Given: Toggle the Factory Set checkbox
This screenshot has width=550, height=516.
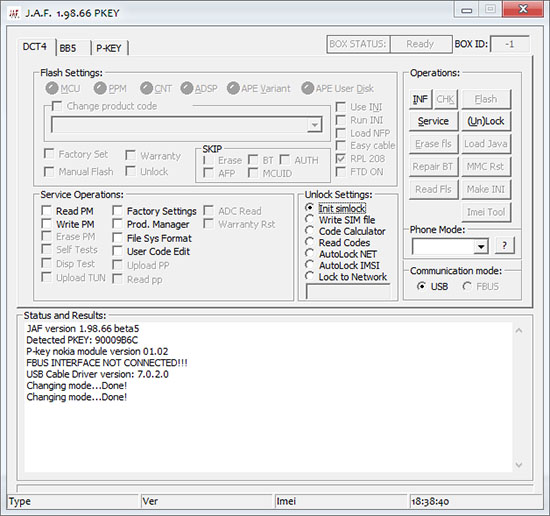Looking at the screenshot, I should pyautogui.click(x=49, y=154).
